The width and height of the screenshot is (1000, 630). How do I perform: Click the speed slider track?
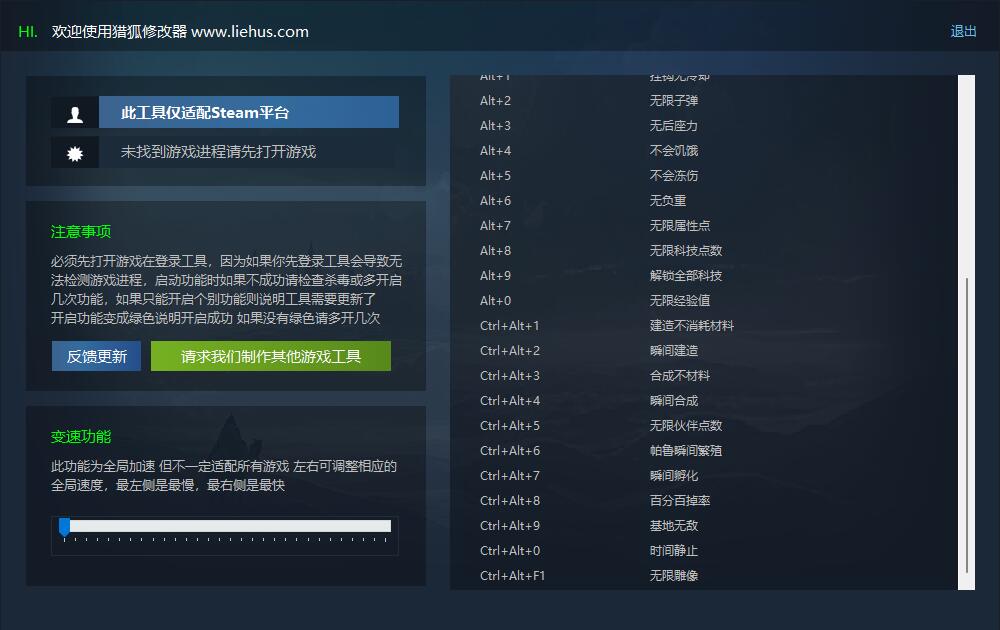[x=227, y=526]
